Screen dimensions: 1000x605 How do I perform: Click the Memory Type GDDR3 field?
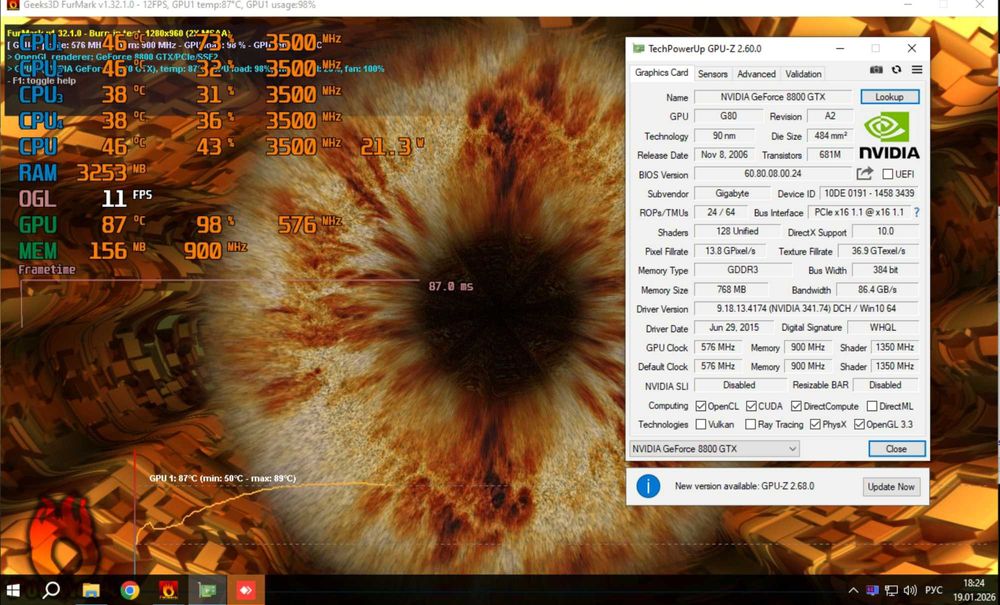point(742,270)
